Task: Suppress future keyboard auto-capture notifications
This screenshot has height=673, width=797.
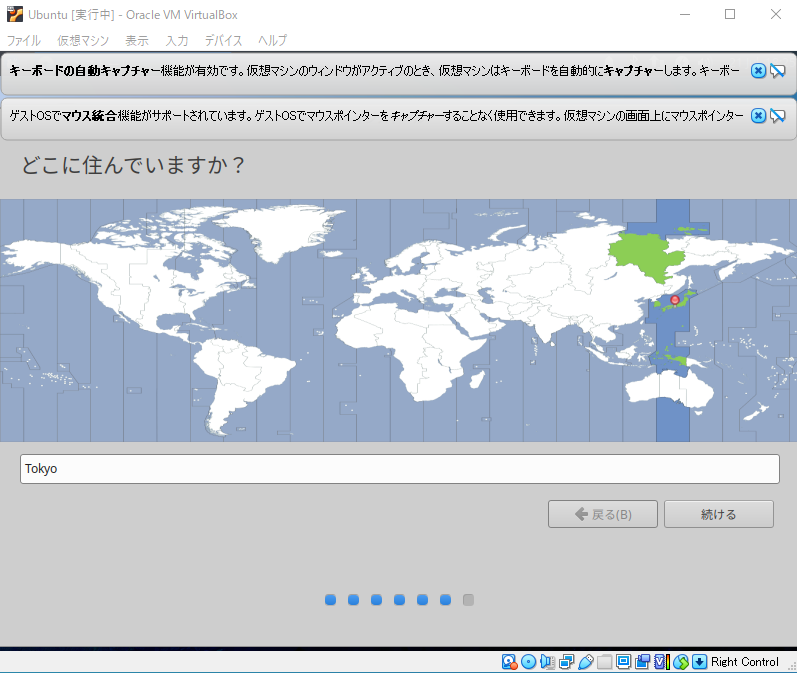Action: pyautogui.click(x=777, y=71)
